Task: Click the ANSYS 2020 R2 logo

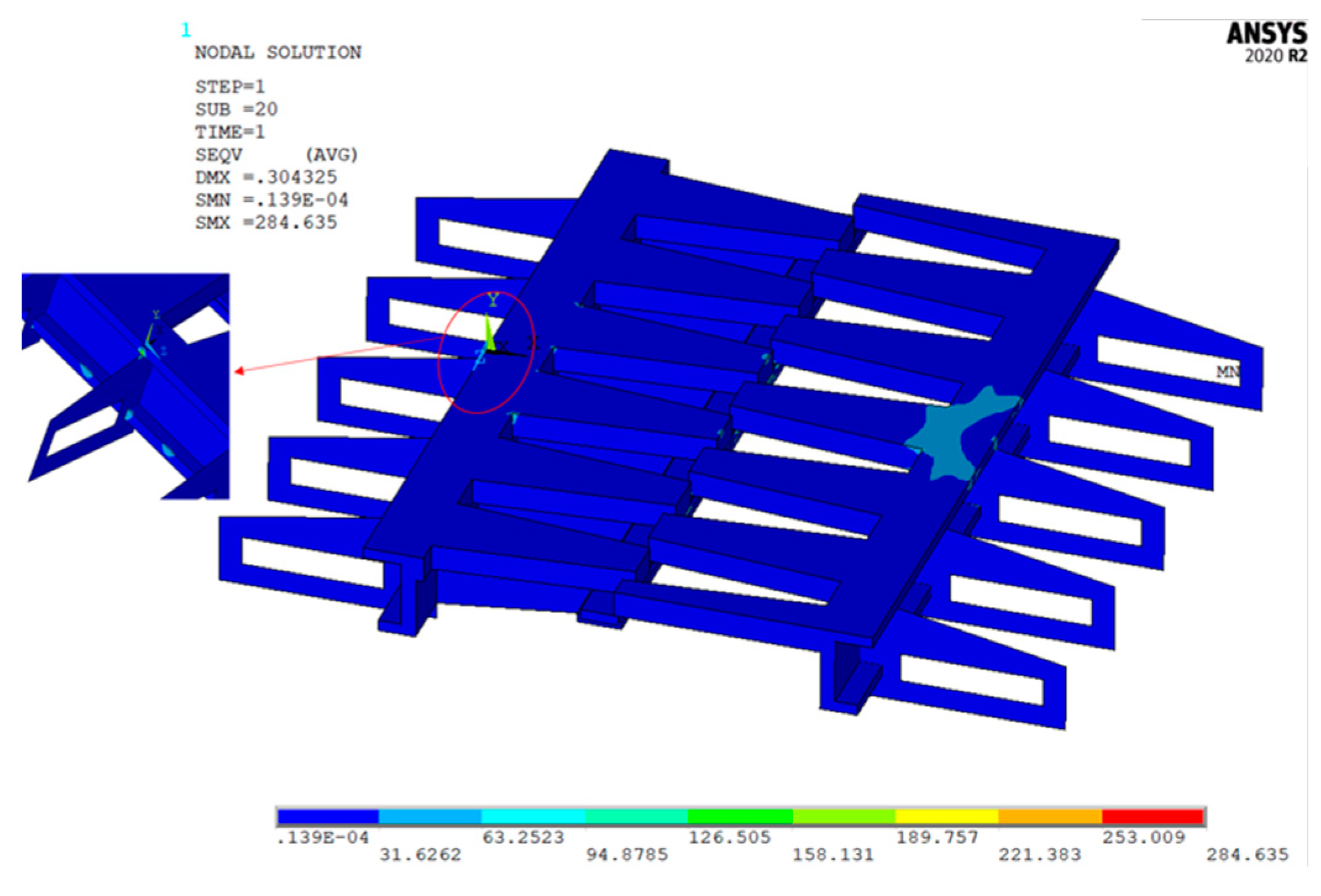Action: coord(1265,42)
